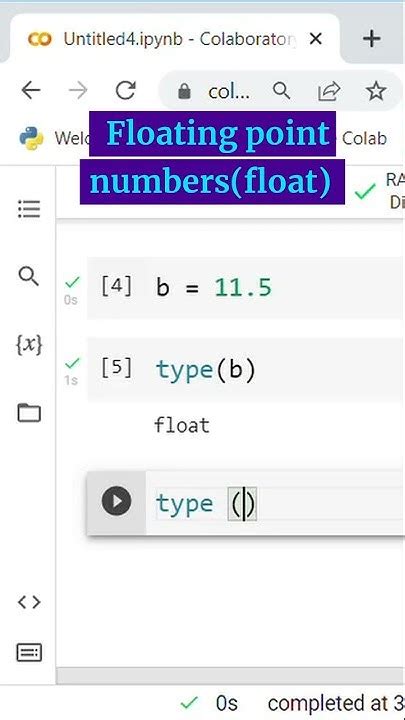The width and height of the screenshot is (405, 720).
Task: Open the Files folder icon in sidebar
Action: [x=29, y=412]
